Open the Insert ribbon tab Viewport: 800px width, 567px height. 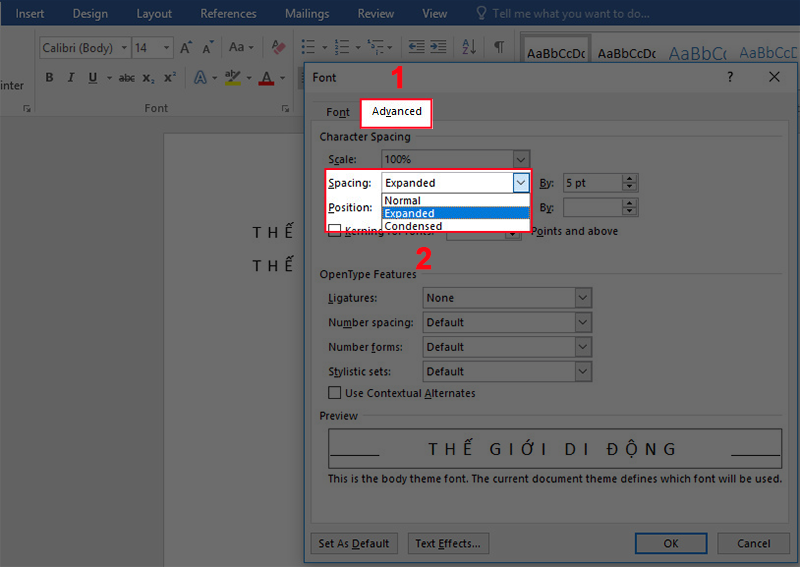click(x=30, y=13)
